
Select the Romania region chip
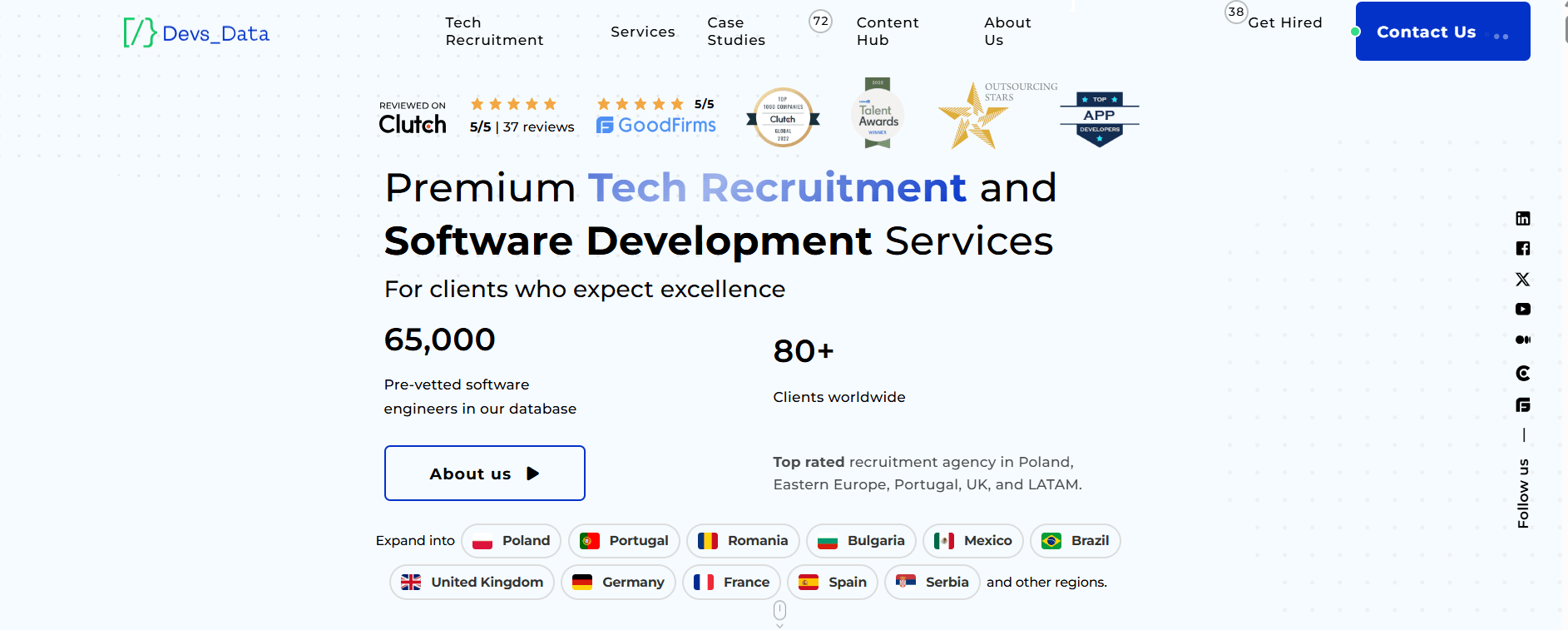pyautogui.click(x=743, y=541)
